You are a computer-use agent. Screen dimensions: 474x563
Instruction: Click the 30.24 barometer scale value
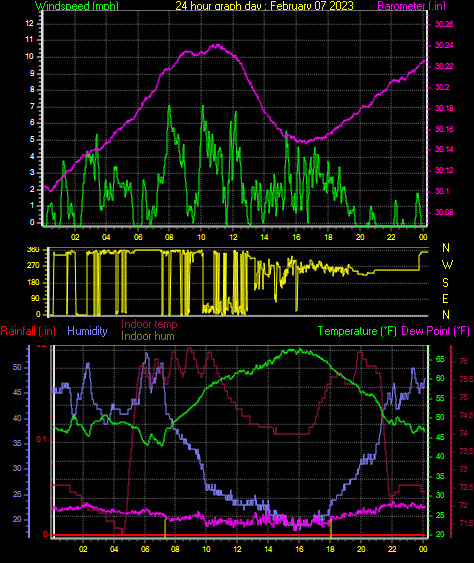click(444, 45)
